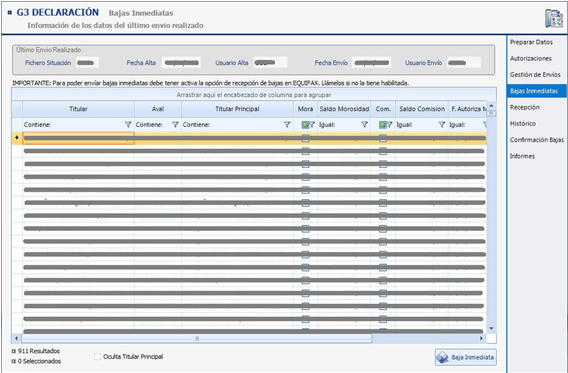Click '911 Resultados' count text
568x373 pixels.
point(39,351)
